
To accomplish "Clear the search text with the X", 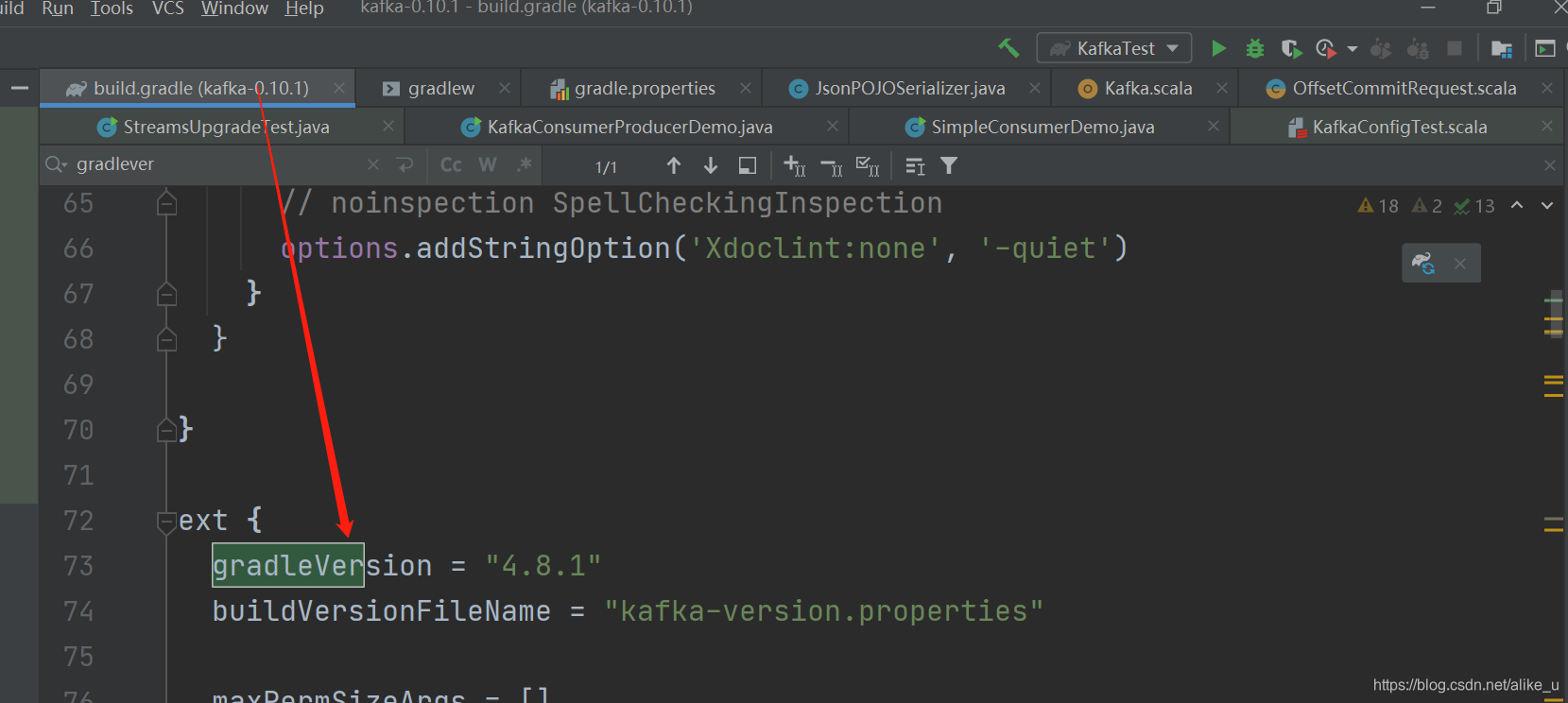I will (373, 164).
